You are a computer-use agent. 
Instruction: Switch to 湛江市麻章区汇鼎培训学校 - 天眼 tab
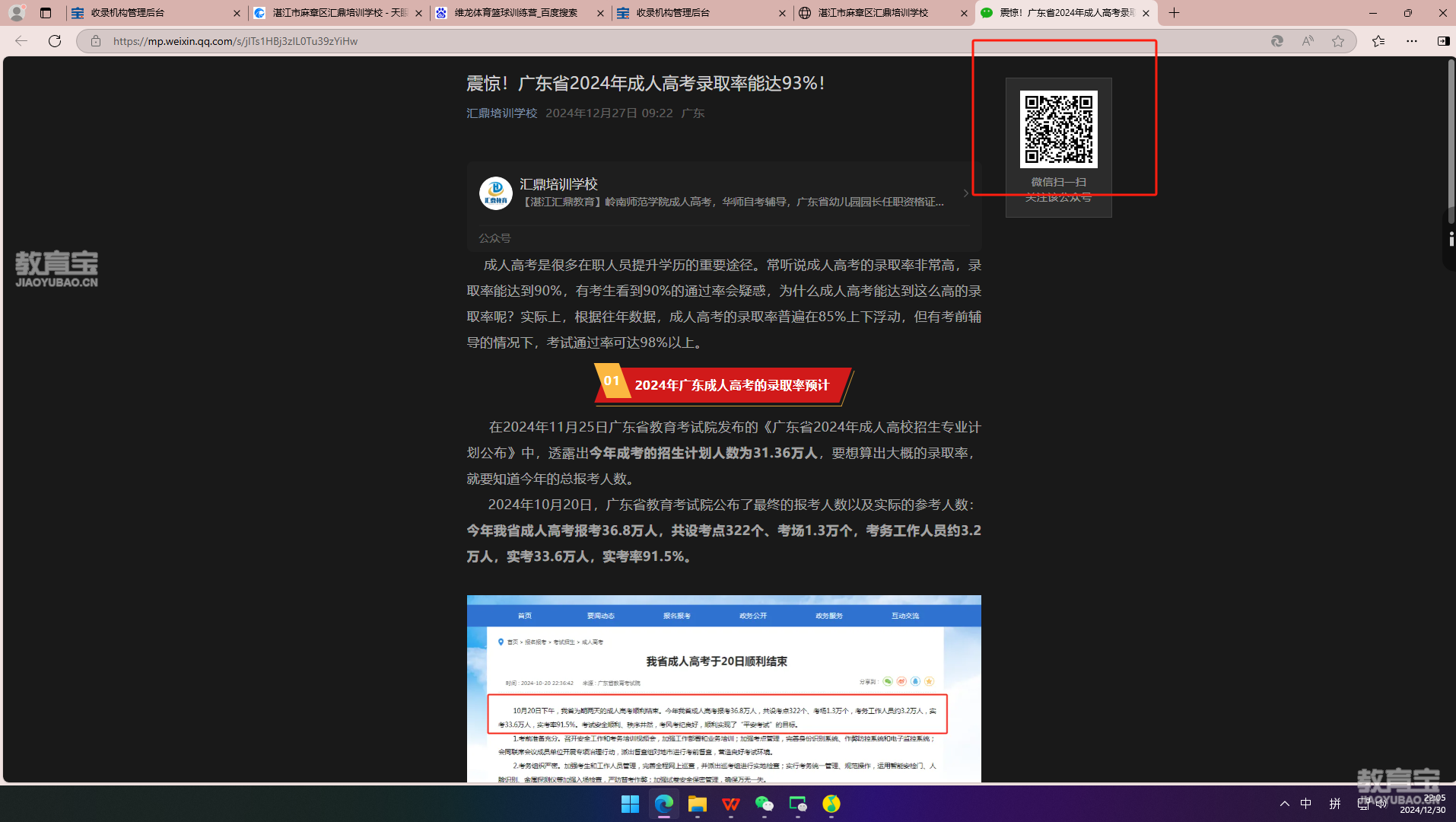pyautogui.click(x=339, y=13)
